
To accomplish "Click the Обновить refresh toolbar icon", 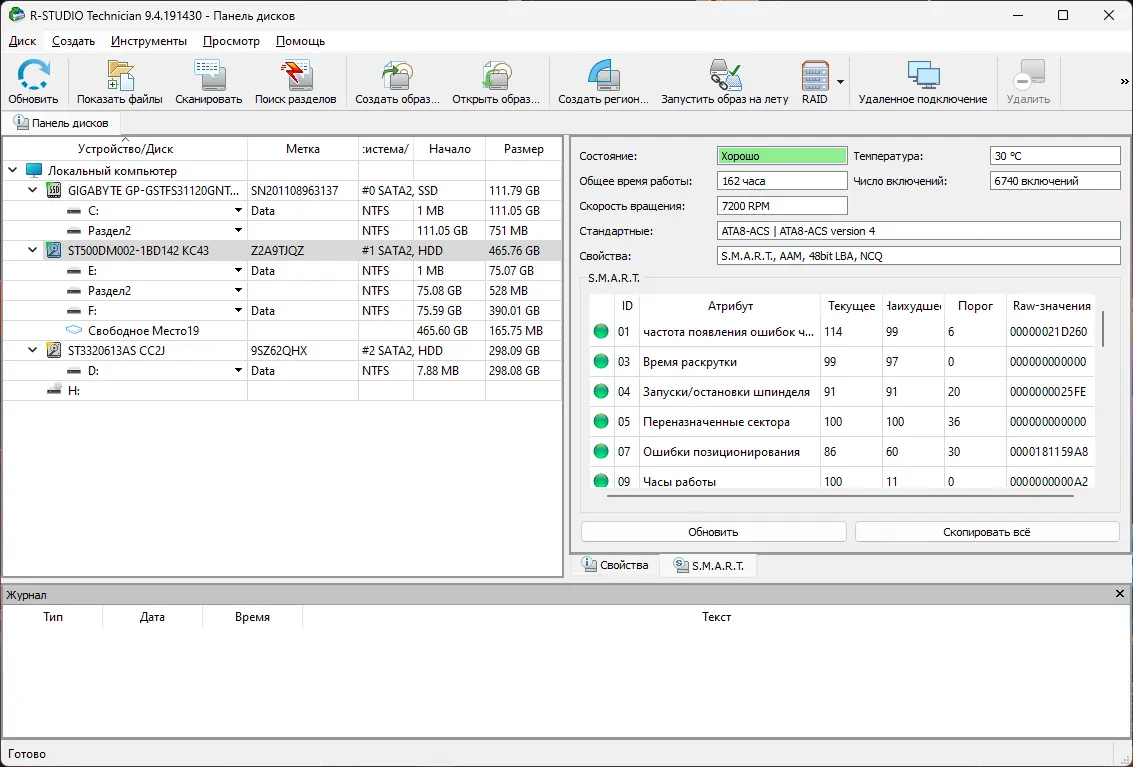I will (x=33, y=82).
